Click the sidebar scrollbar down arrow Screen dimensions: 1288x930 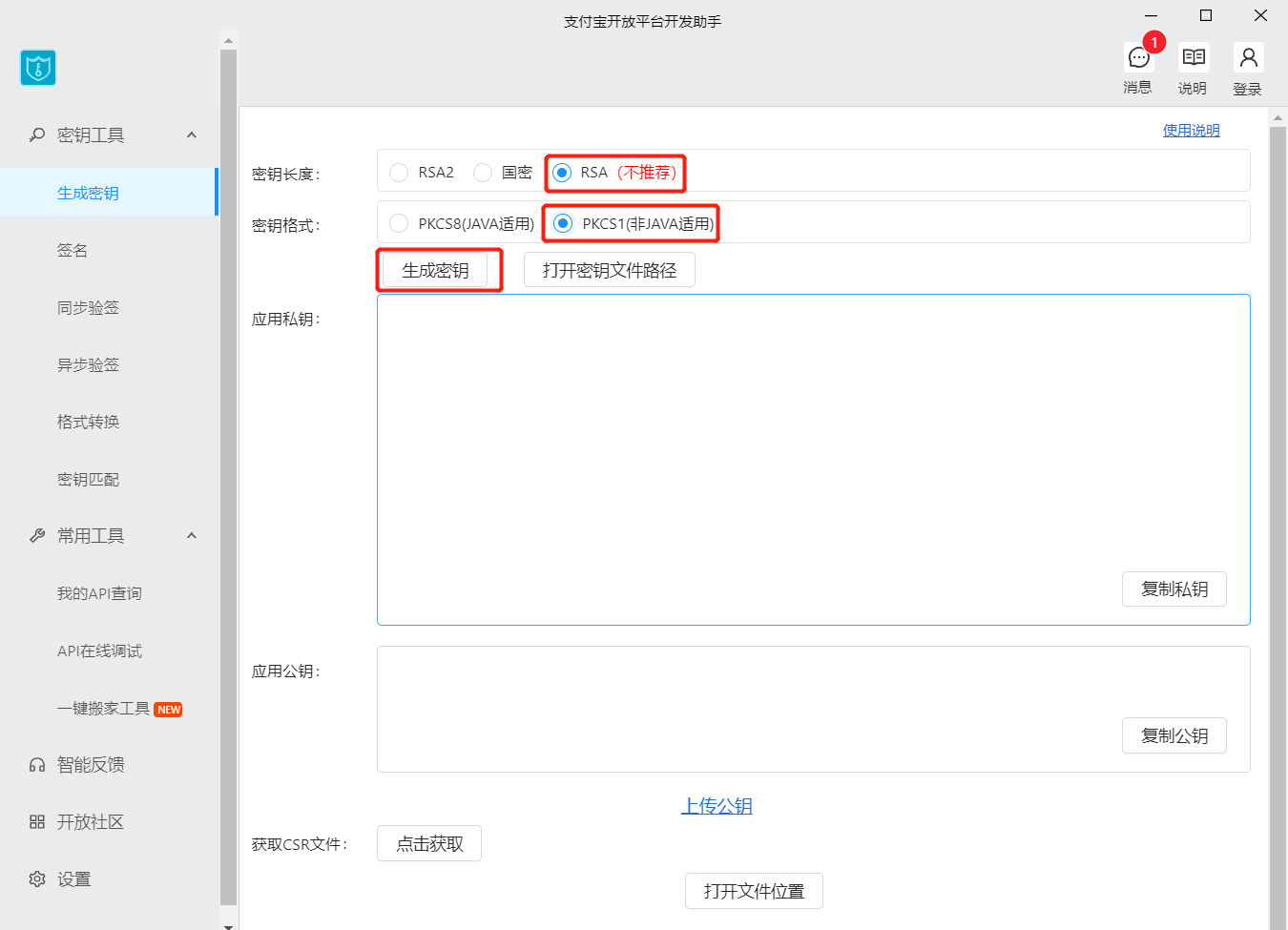(x=228, y=924)
